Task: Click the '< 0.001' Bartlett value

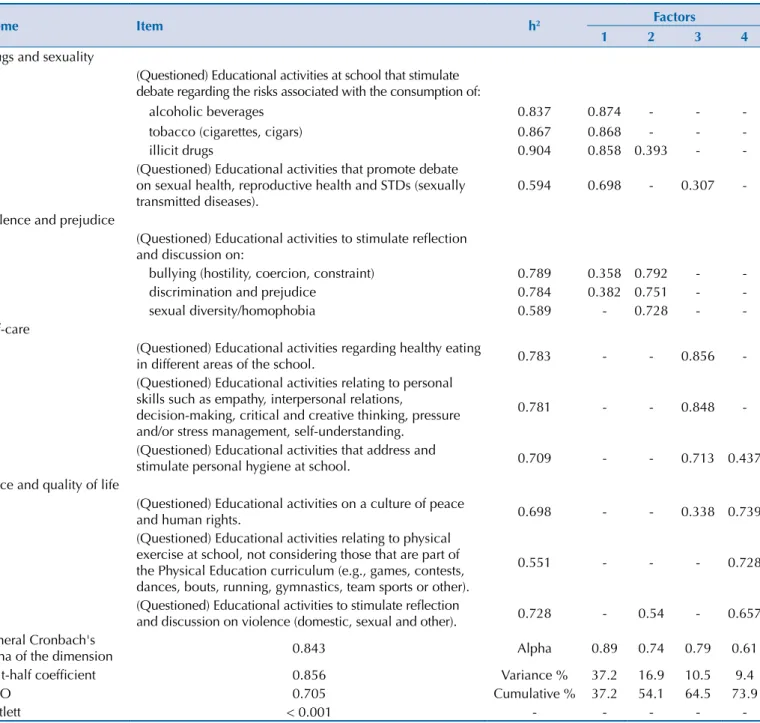Action: [309, 713]
